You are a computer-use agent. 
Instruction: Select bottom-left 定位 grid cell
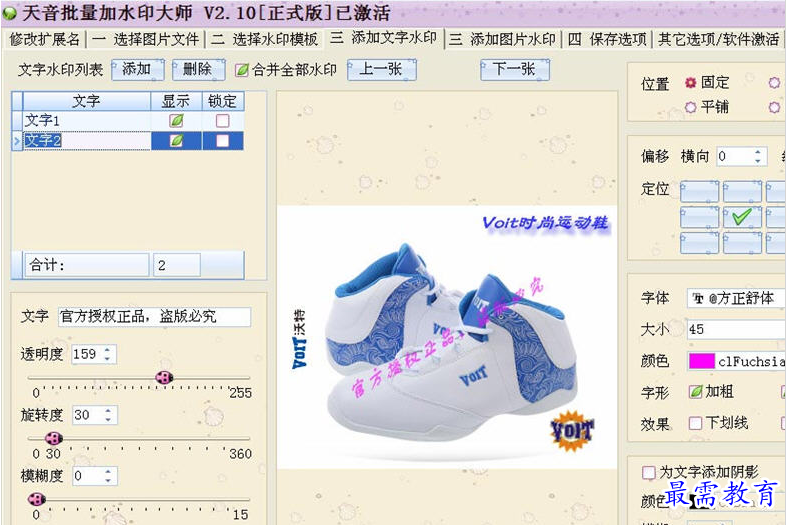pos(699,243)
